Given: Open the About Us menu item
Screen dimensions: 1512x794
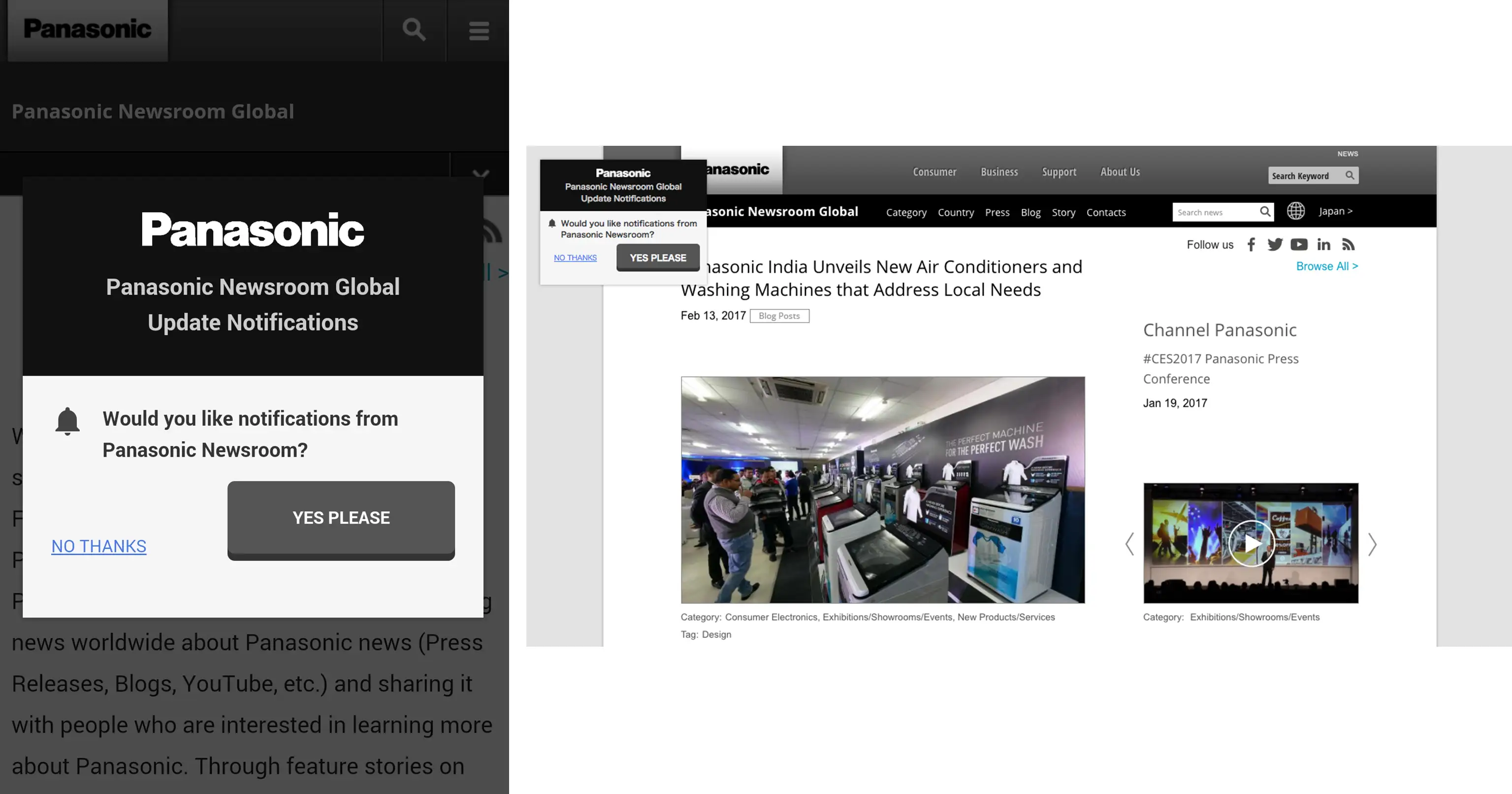Looking at the screenshot, I should point(1120,171).
